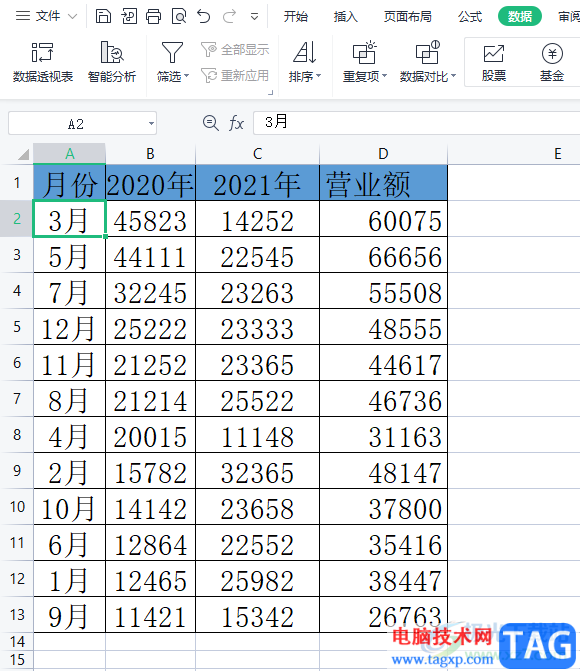This screenshot has width=580, height=671.
Task: Click the 9月 cell
Action: tap(69, 615)
